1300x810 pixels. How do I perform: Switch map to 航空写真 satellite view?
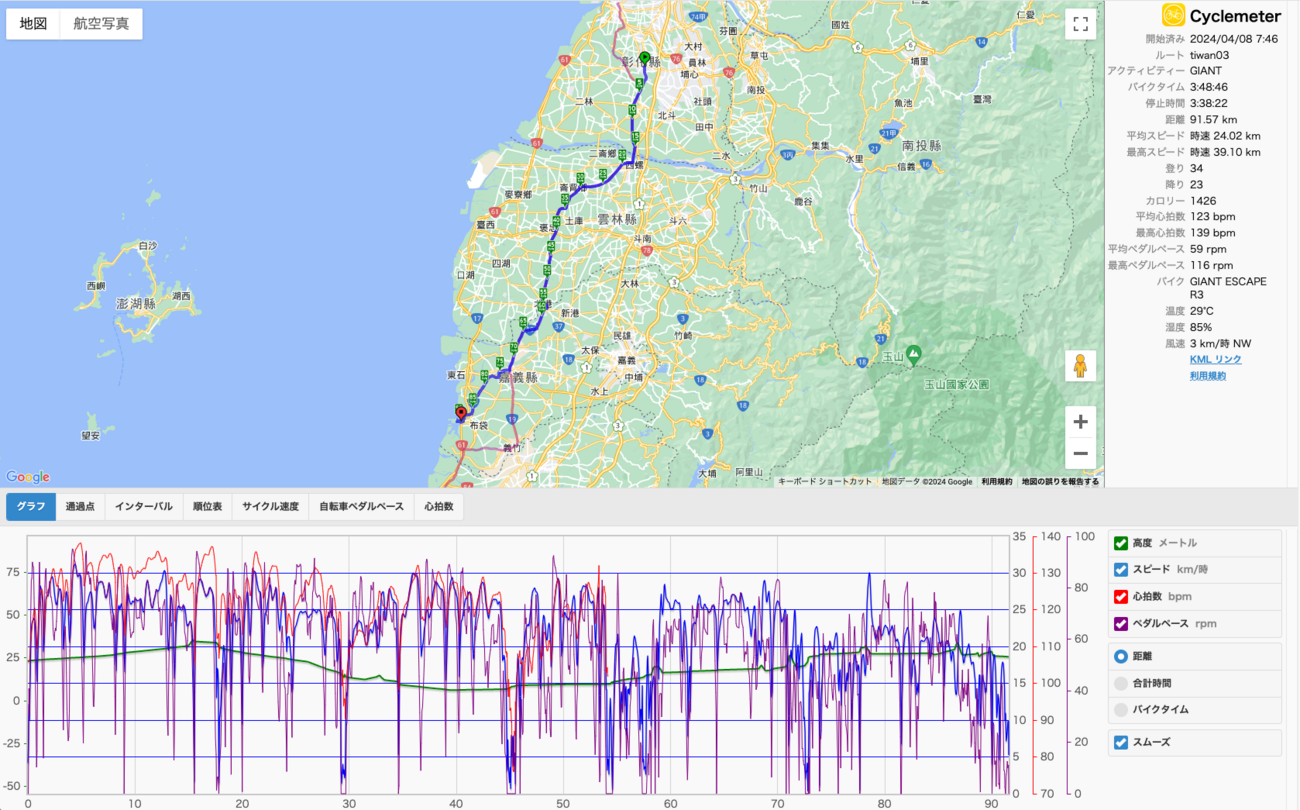pyautogui.click(x=102, y=24)
